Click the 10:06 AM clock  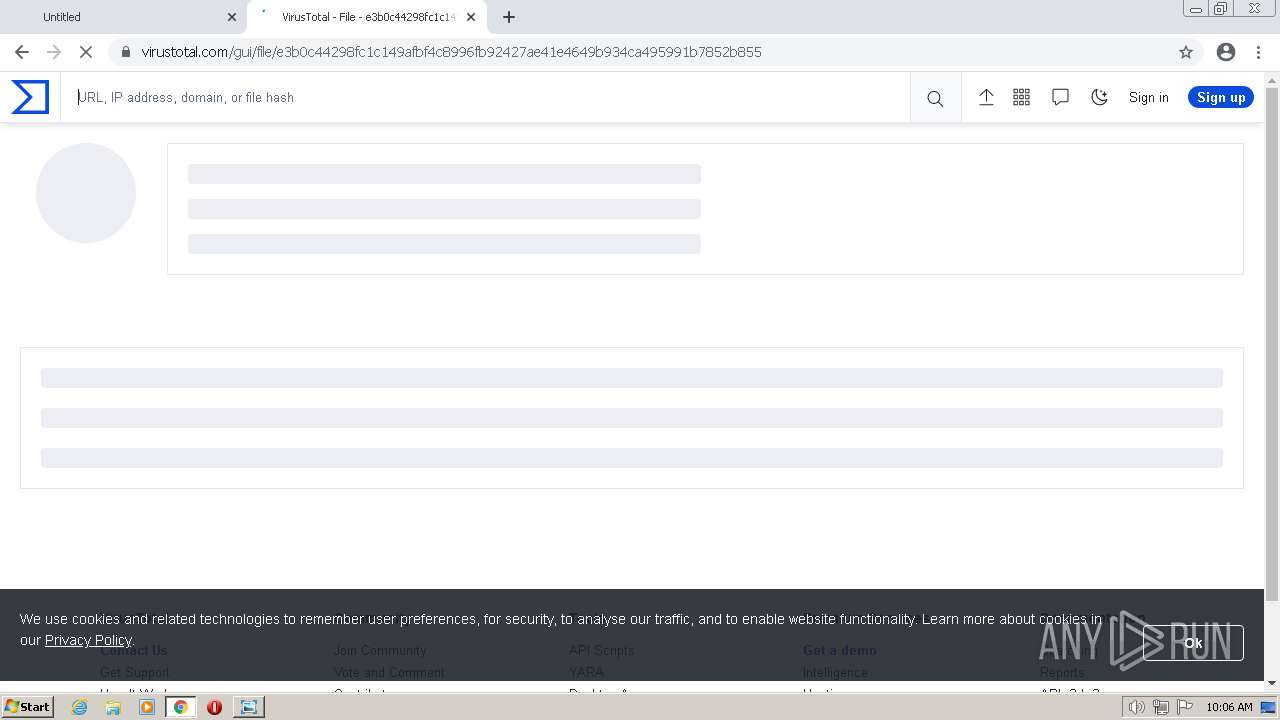pos(1229,707)
